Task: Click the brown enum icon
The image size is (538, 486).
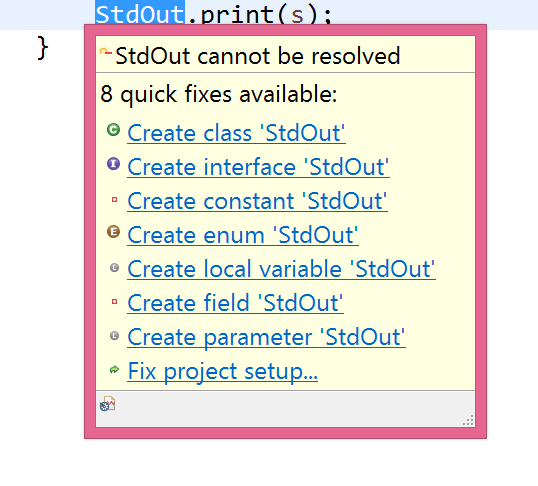Action: pos(113,232)
